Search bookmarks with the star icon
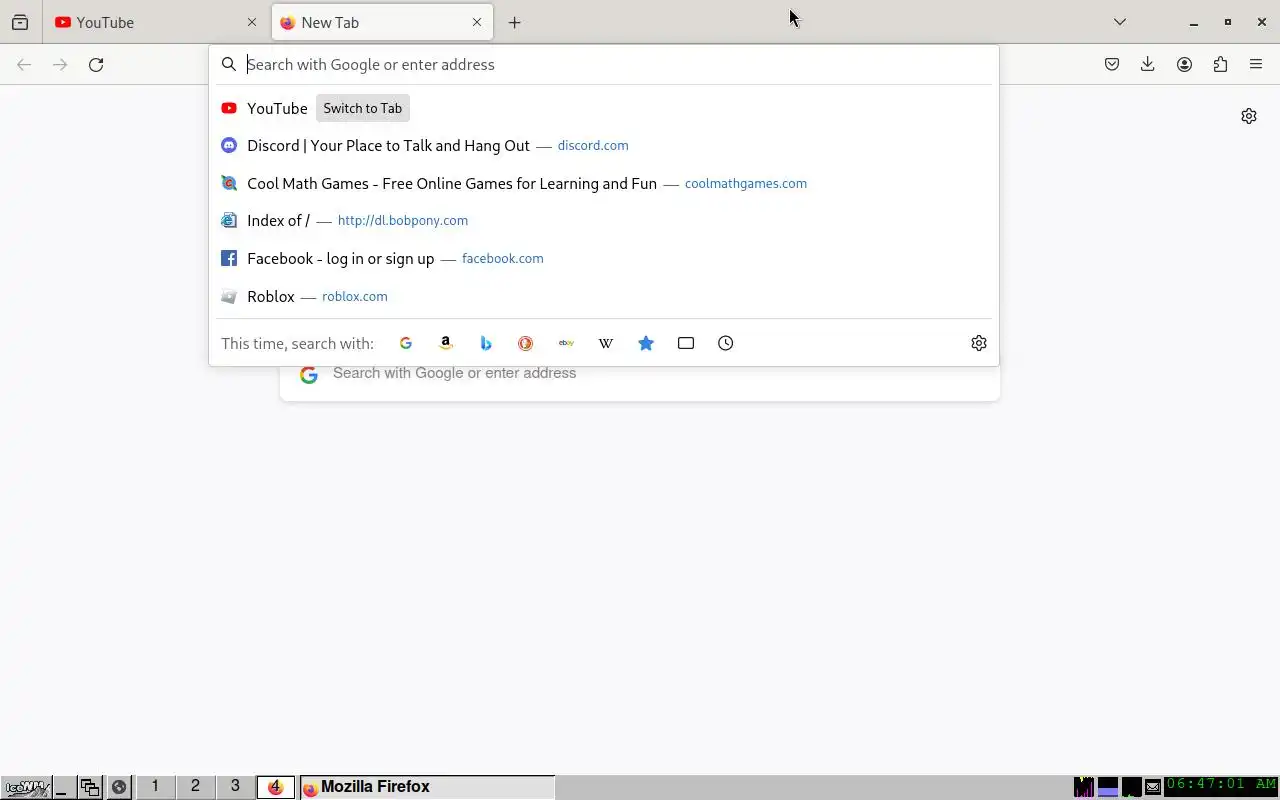 tap(646, 343)
